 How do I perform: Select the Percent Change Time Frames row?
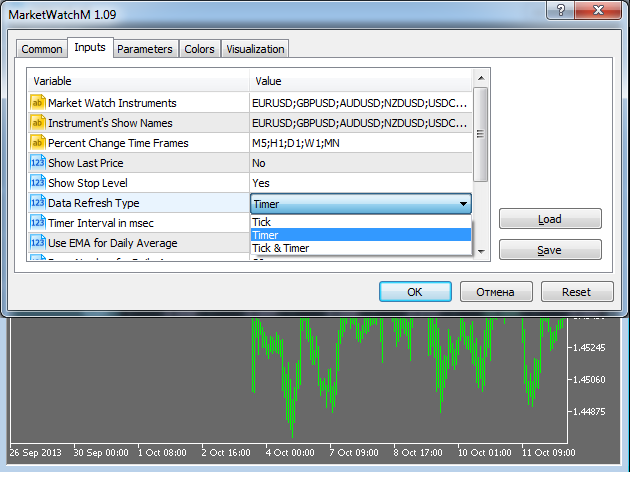139,143
